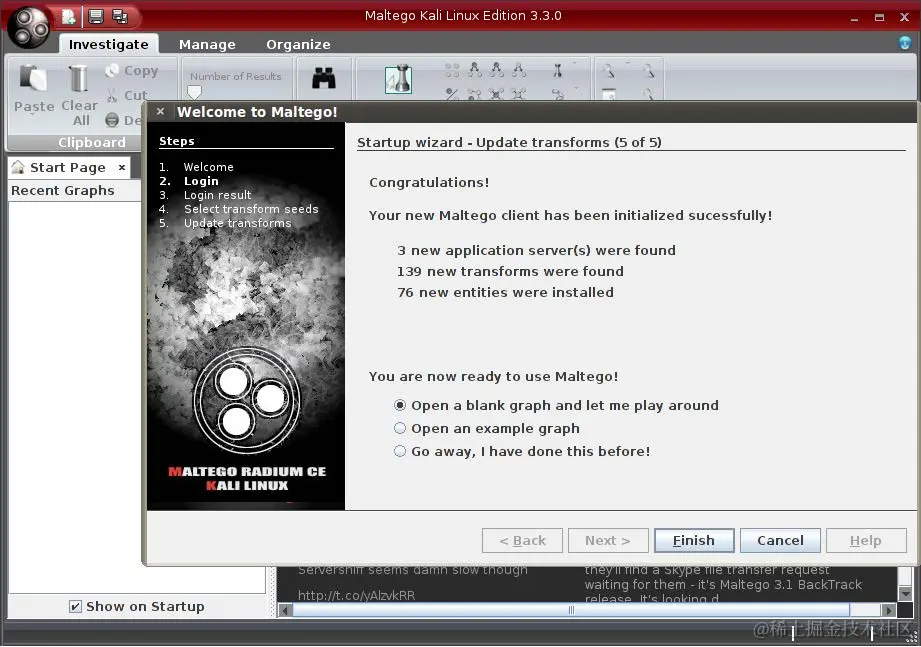Click the first magnifier zoom icon

pyautogui.click(x=609, y=71)
